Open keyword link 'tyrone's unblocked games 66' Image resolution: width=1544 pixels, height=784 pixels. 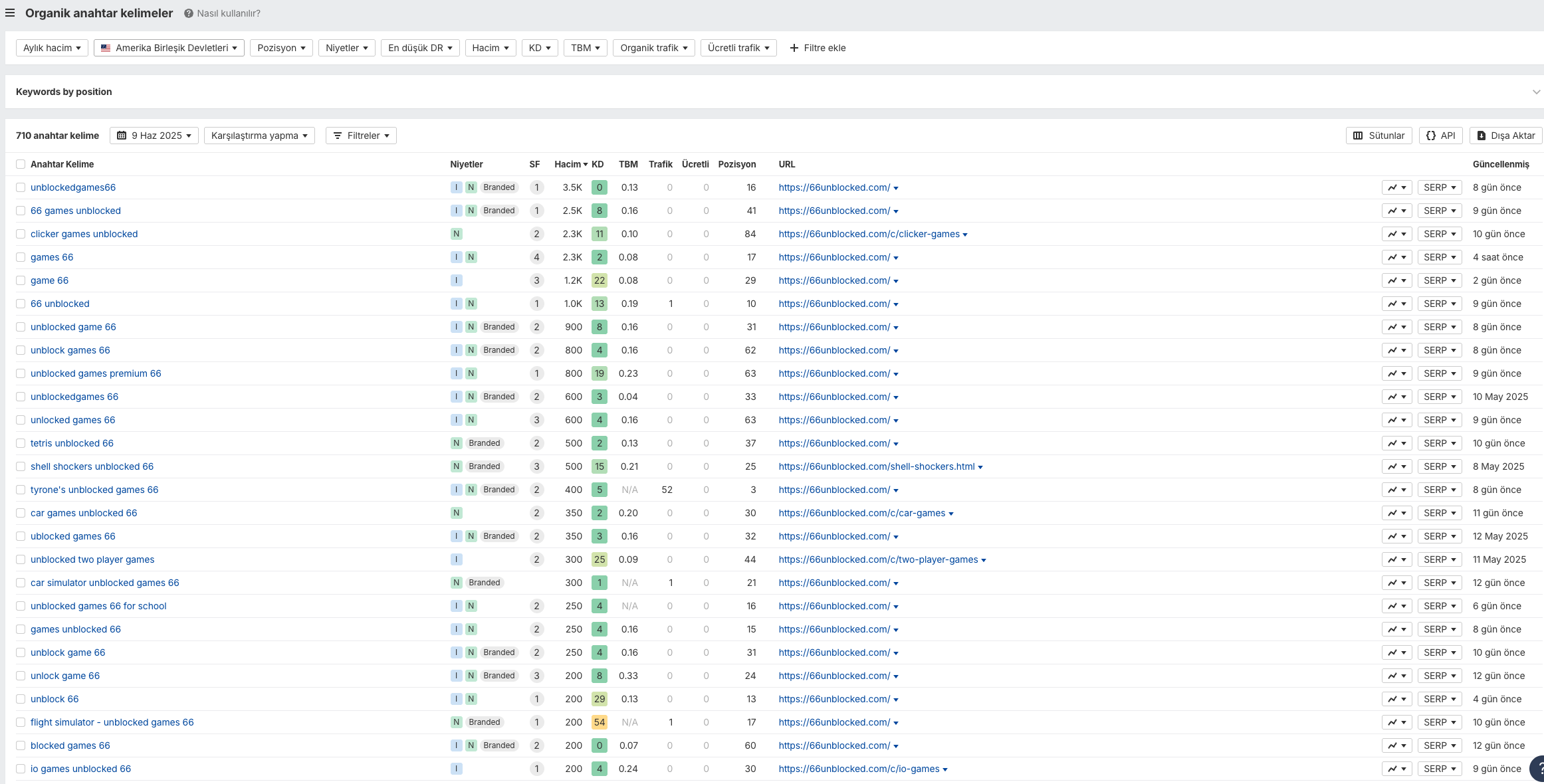coord(94,490)
